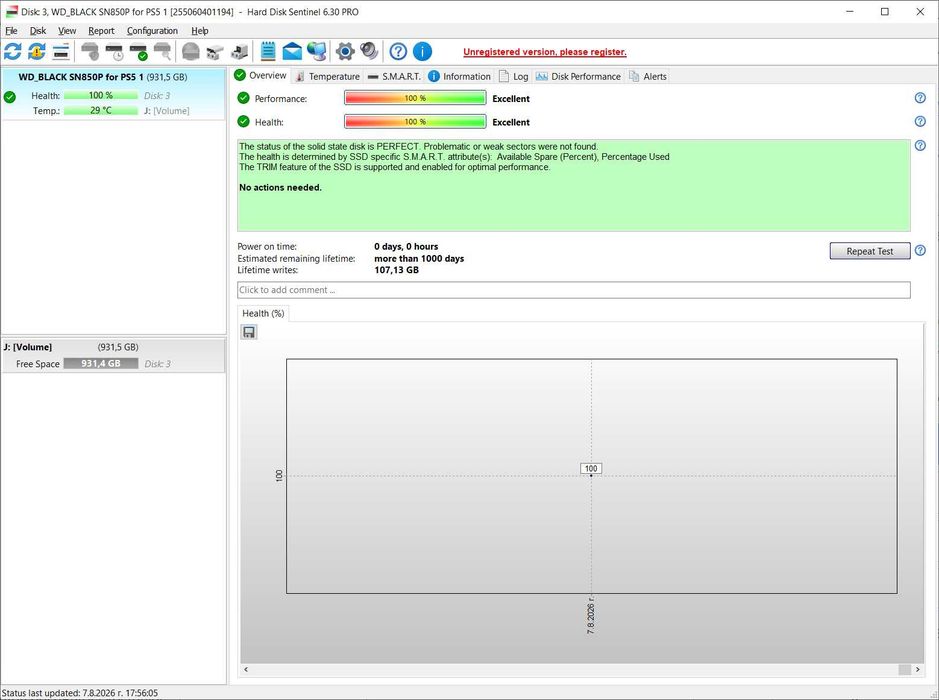Switch to the S.M.A.R.T. tab
Image resolution: width=939 pixels, height=700 pixels.
[394, 77]
